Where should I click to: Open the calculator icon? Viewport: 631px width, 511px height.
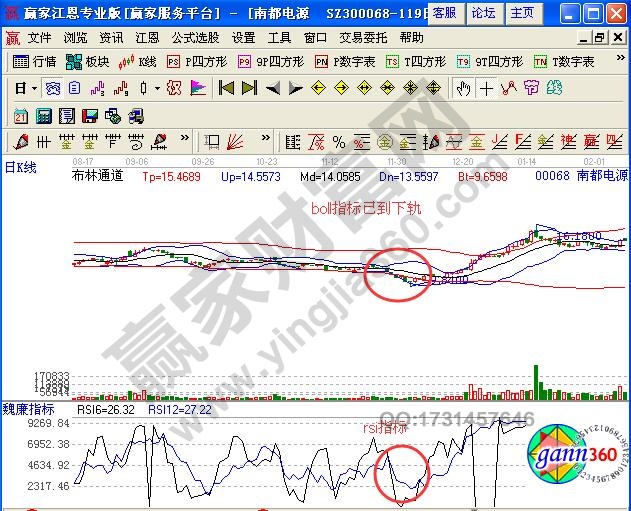(43, 115)
